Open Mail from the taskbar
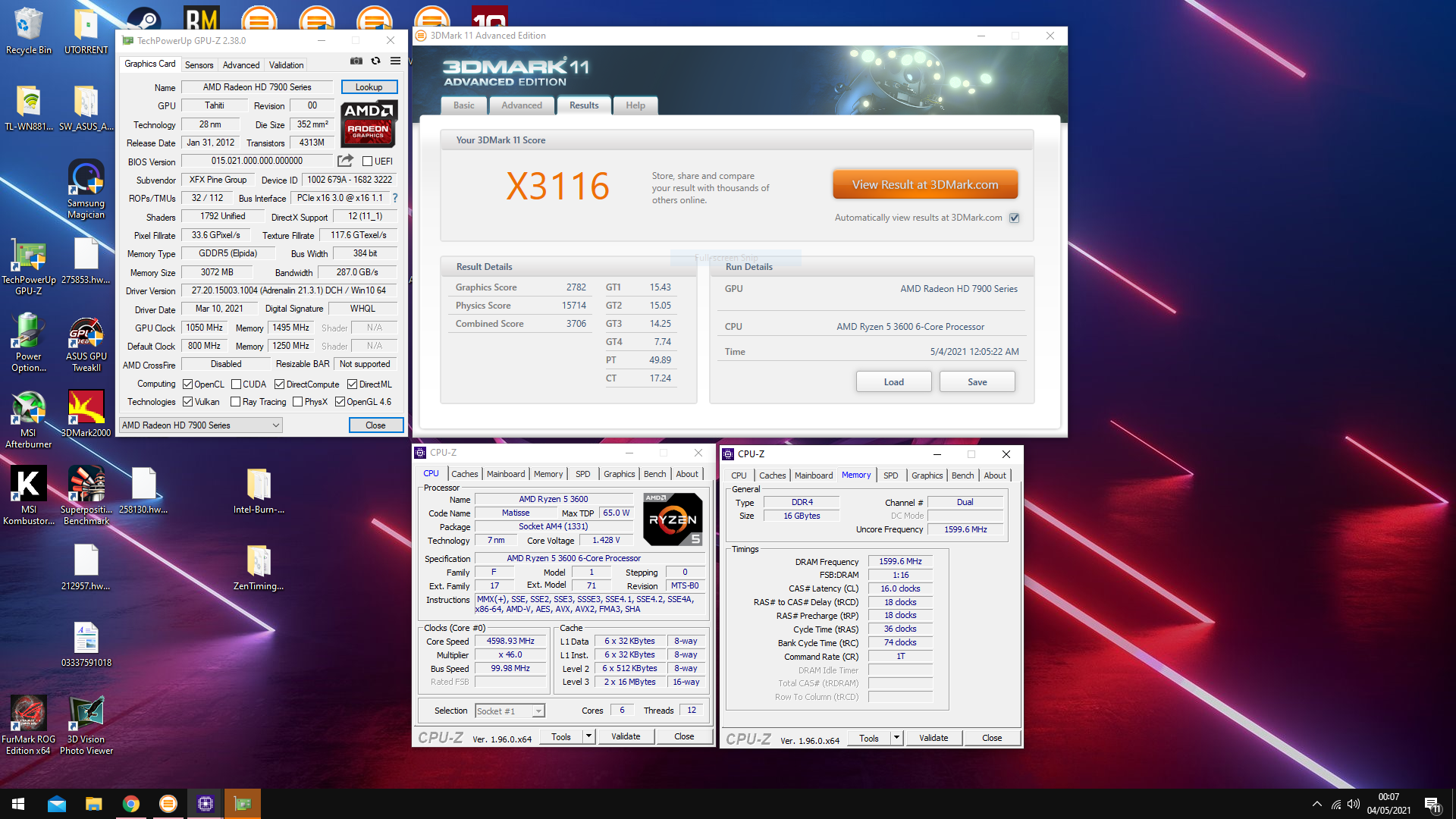 (57, 804)
